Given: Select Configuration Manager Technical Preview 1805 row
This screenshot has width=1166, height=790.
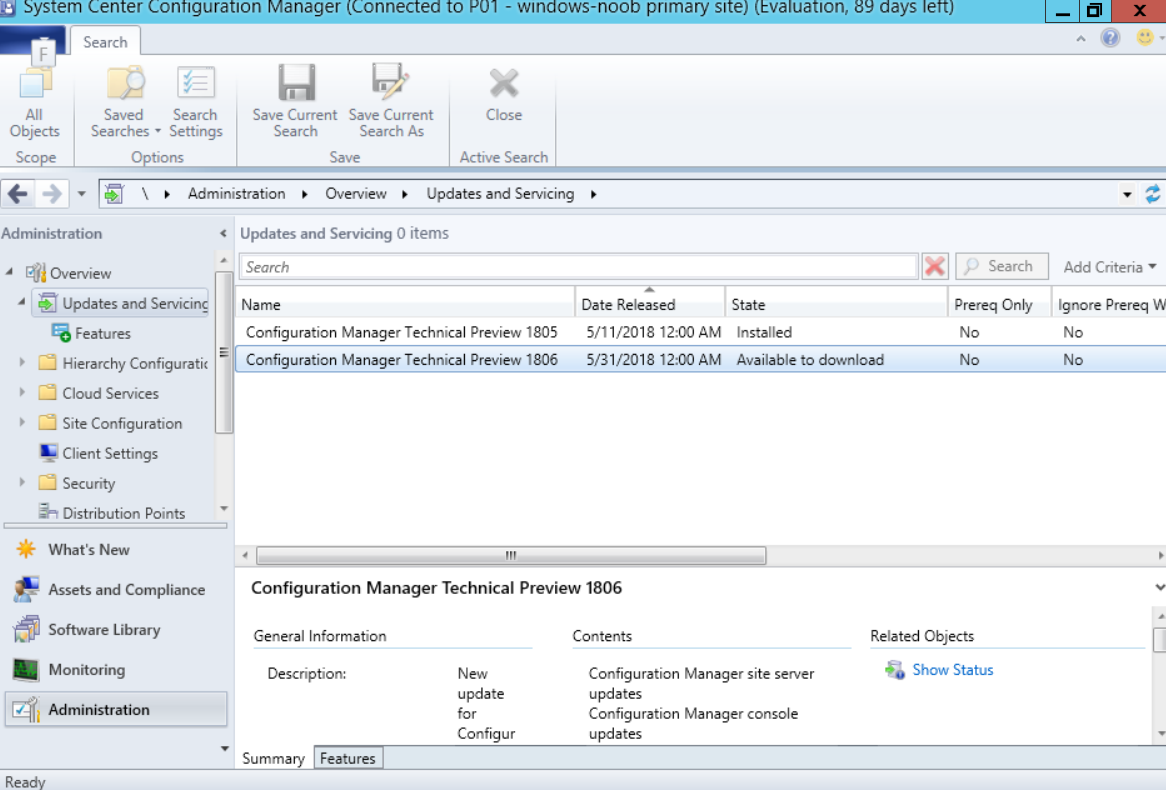Looking at the screenshot, I should pos(700,333).
